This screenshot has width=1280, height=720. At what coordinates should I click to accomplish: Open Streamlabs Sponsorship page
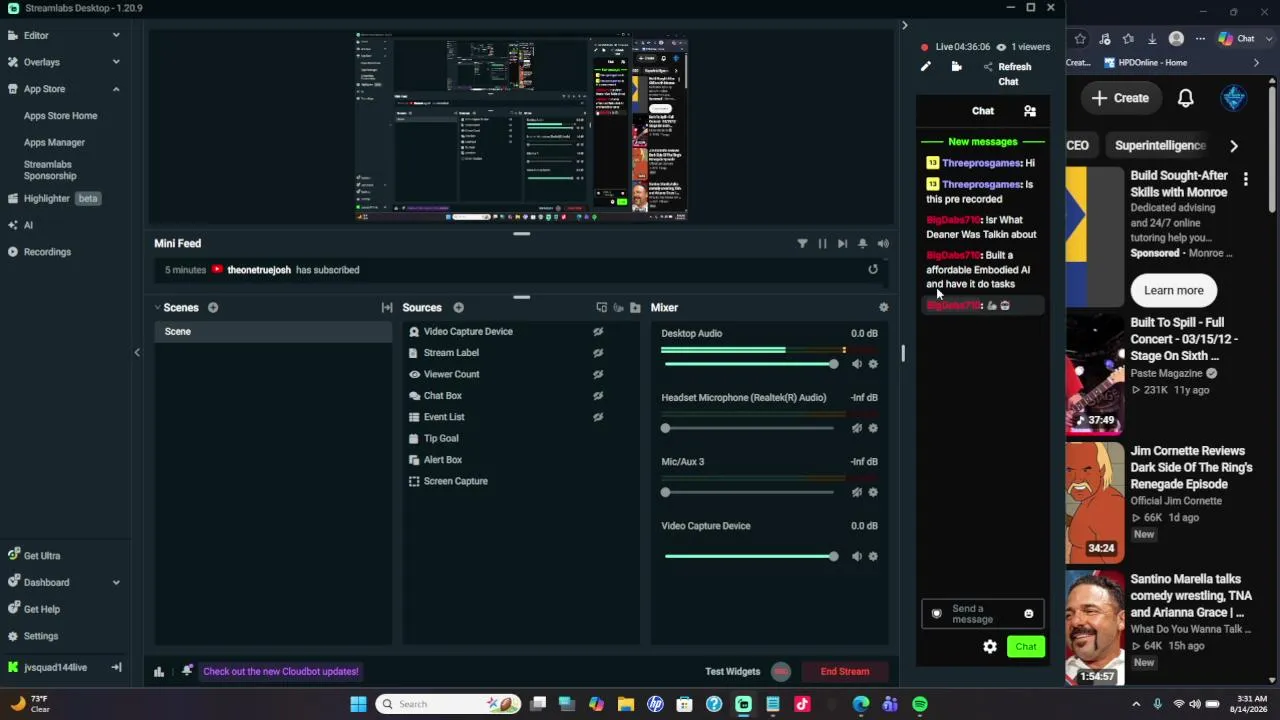50,170
